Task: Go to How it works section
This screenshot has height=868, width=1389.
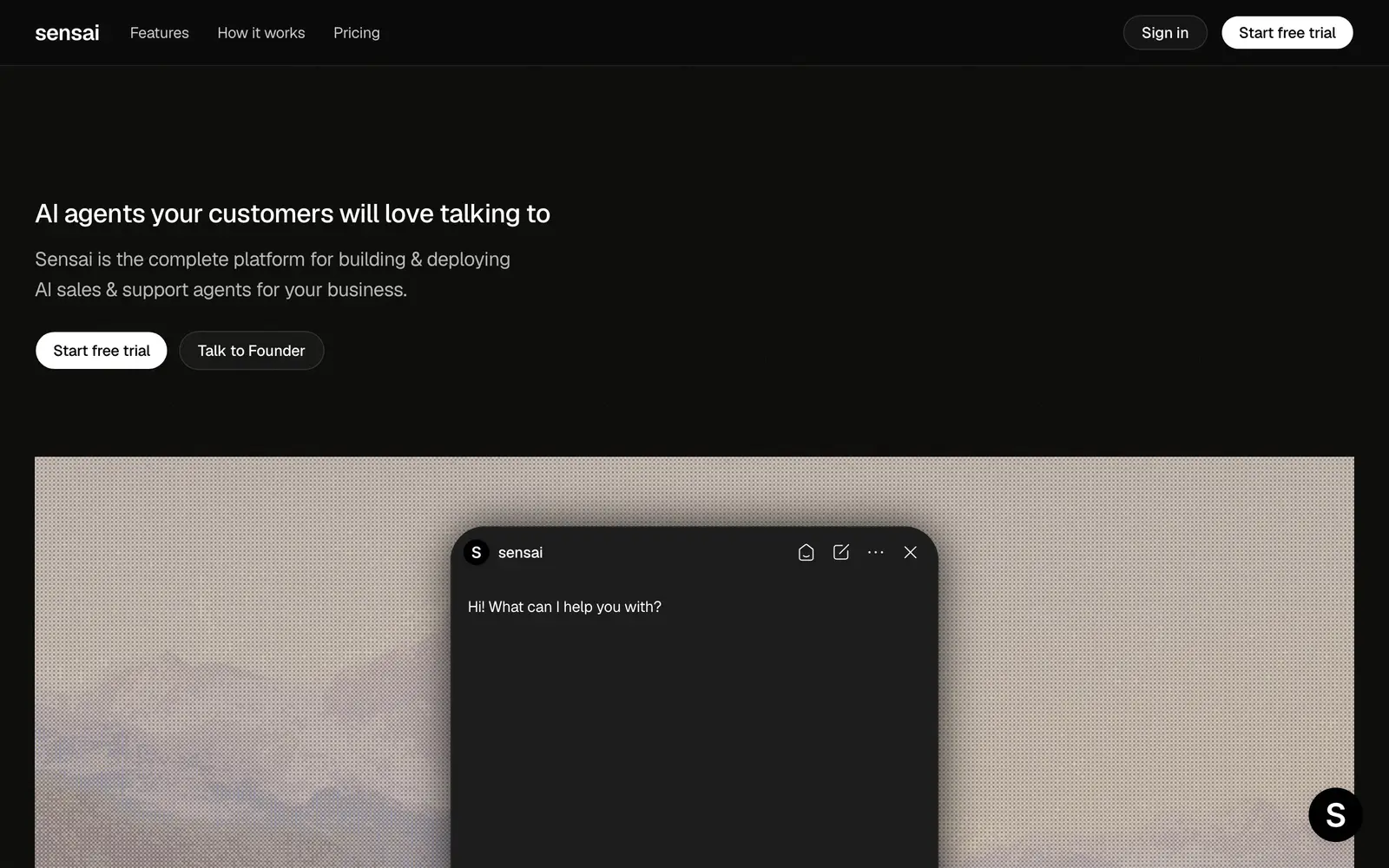Action: pos(261,33)
